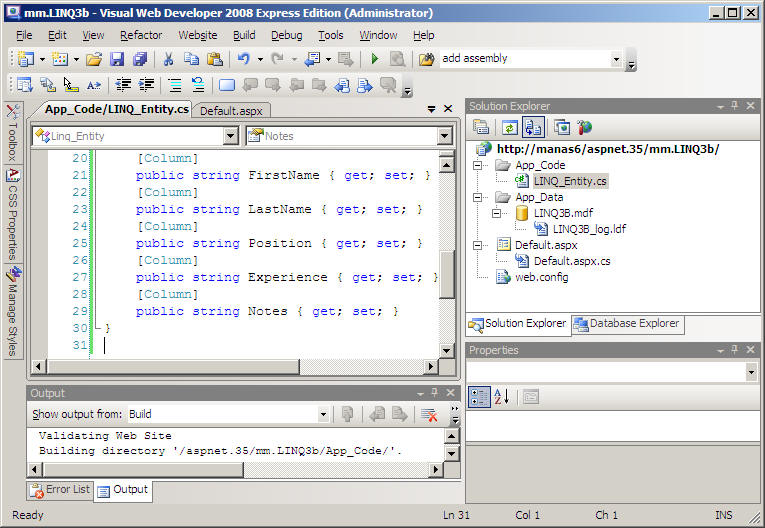The height and width of the screenshot is (528, 765).
Task: Save the current file with the floppy icon
Action: pyautogui.click(x=117, y=59)
